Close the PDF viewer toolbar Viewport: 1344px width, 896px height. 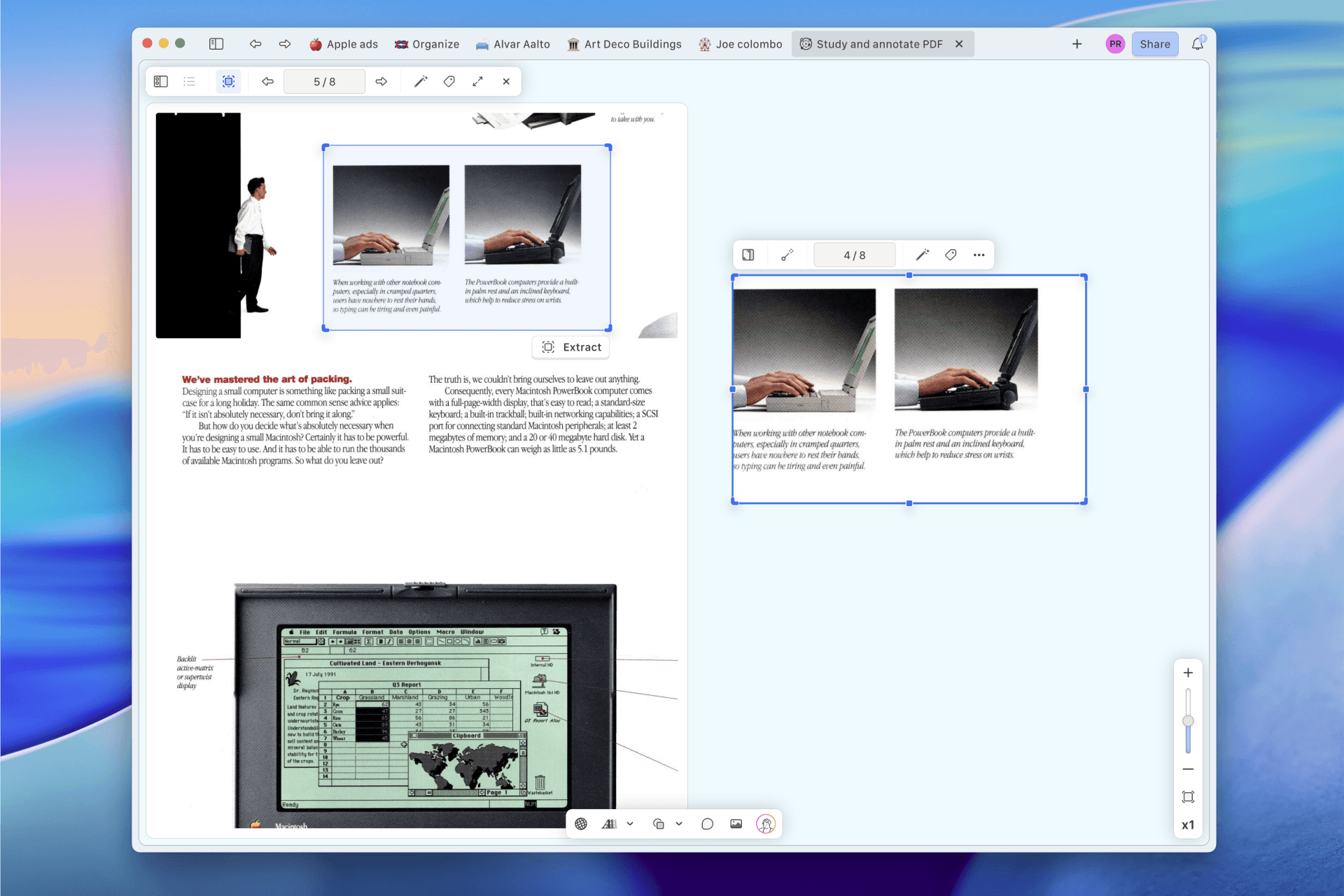click(x=506, y=82)
